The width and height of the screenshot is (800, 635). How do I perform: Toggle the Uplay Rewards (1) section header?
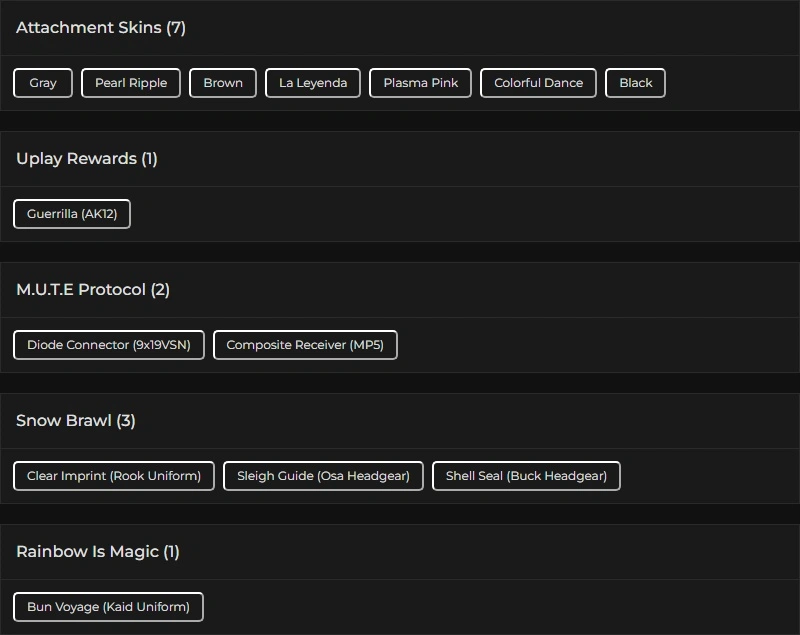click(x=87, y=159)
